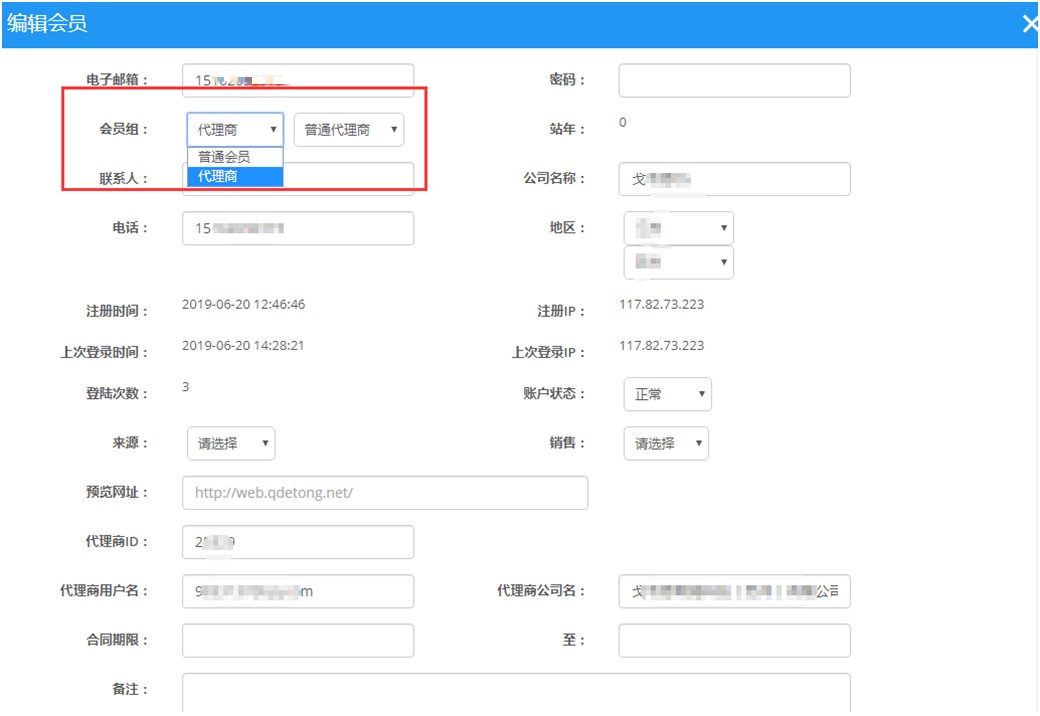Focus the 密码 input field
The width and height of the screenshot is (1040, 716).
pyautogui.click(x=734, y=81)
